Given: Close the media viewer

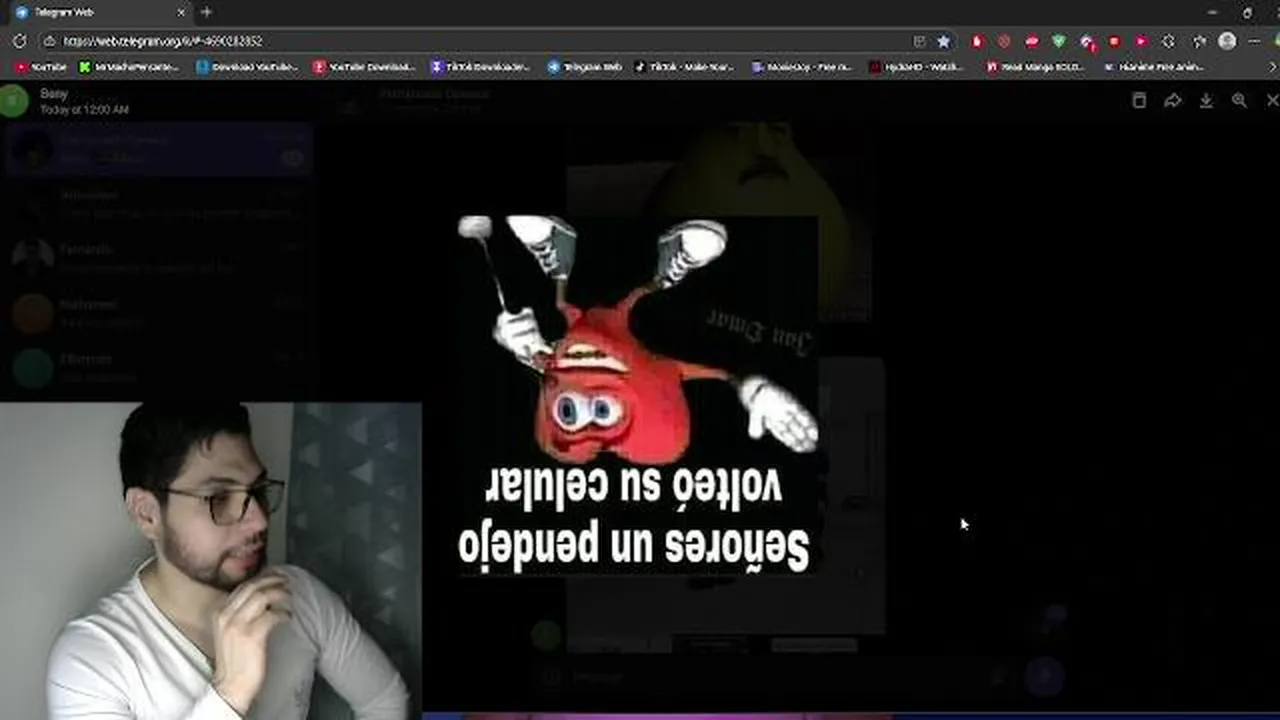Looking at the screenshot, I should 1272,100.
